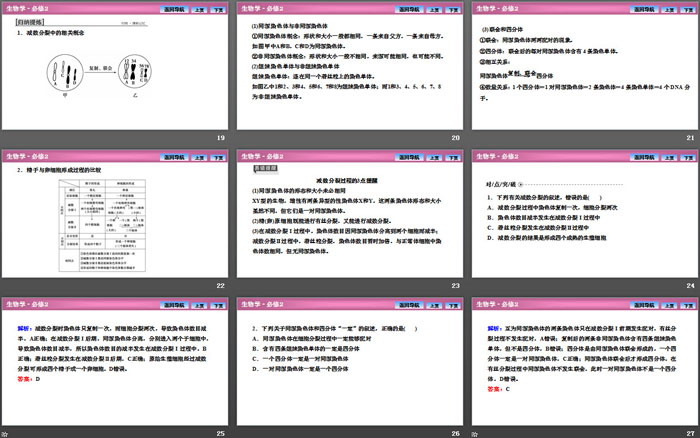Open slide 20 thumbnail
Screen dimensions: 700x438
(349, 75)
